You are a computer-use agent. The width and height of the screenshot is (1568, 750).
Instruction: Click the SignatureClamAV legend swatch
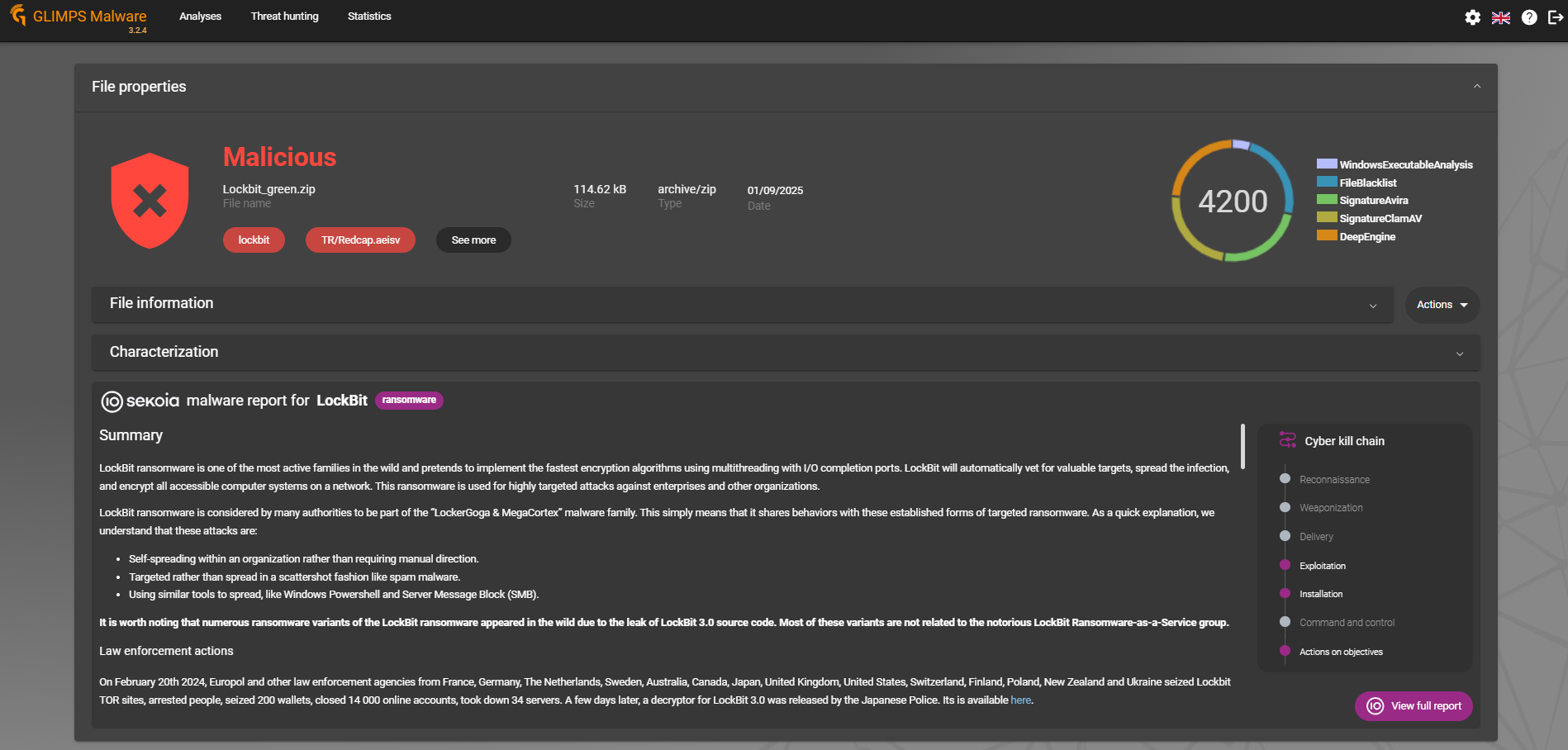[x=1327, y=217]
